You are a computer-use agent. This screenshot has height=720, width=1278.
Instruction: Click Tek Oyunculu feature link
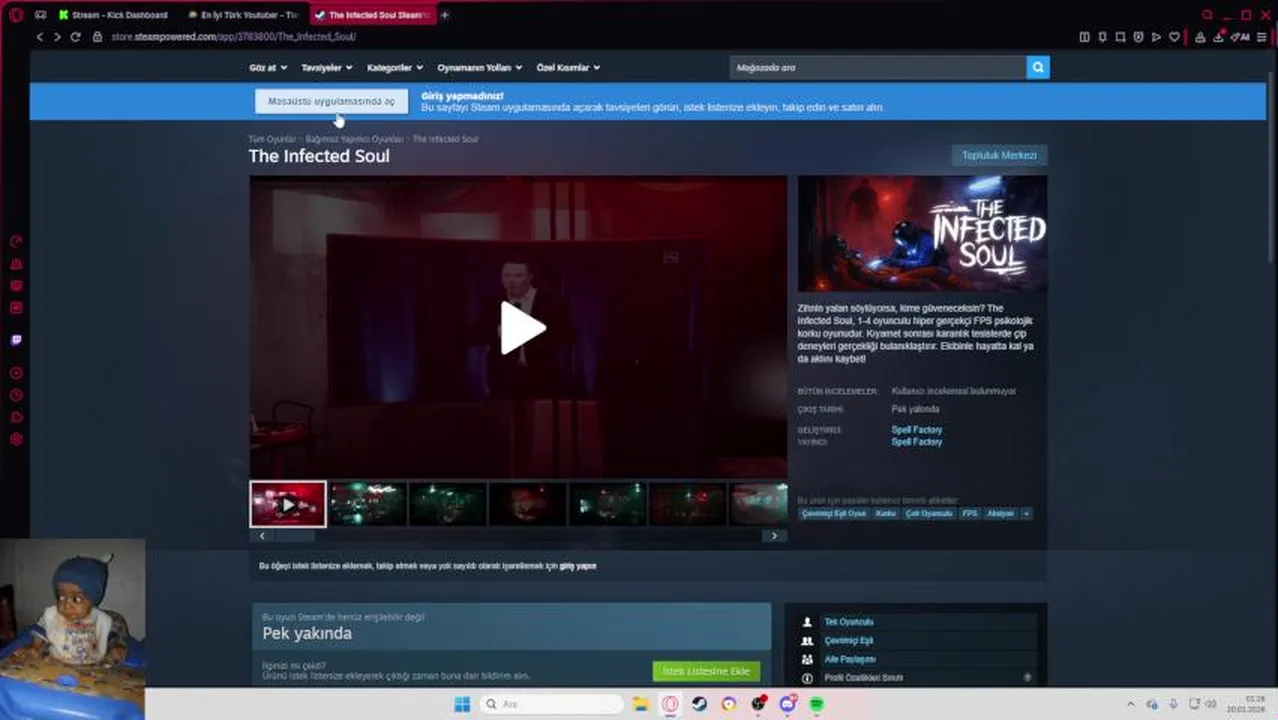(849, 622)
